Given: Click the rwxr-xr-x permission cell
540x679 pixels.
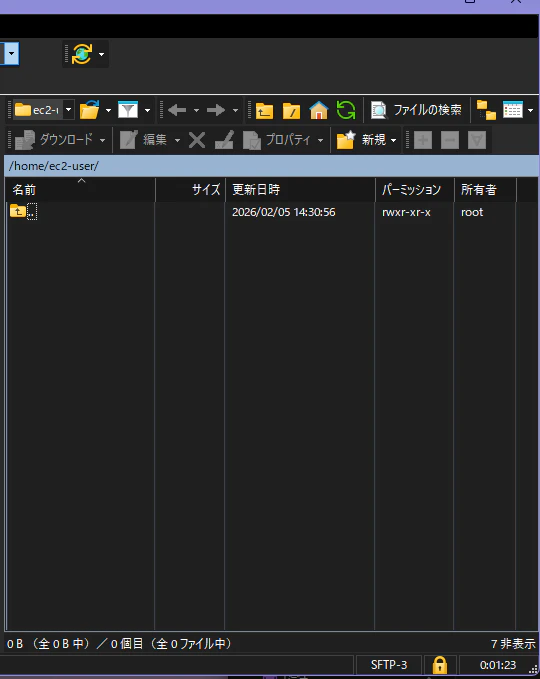Looking at the screenshot, I should 406,212.
